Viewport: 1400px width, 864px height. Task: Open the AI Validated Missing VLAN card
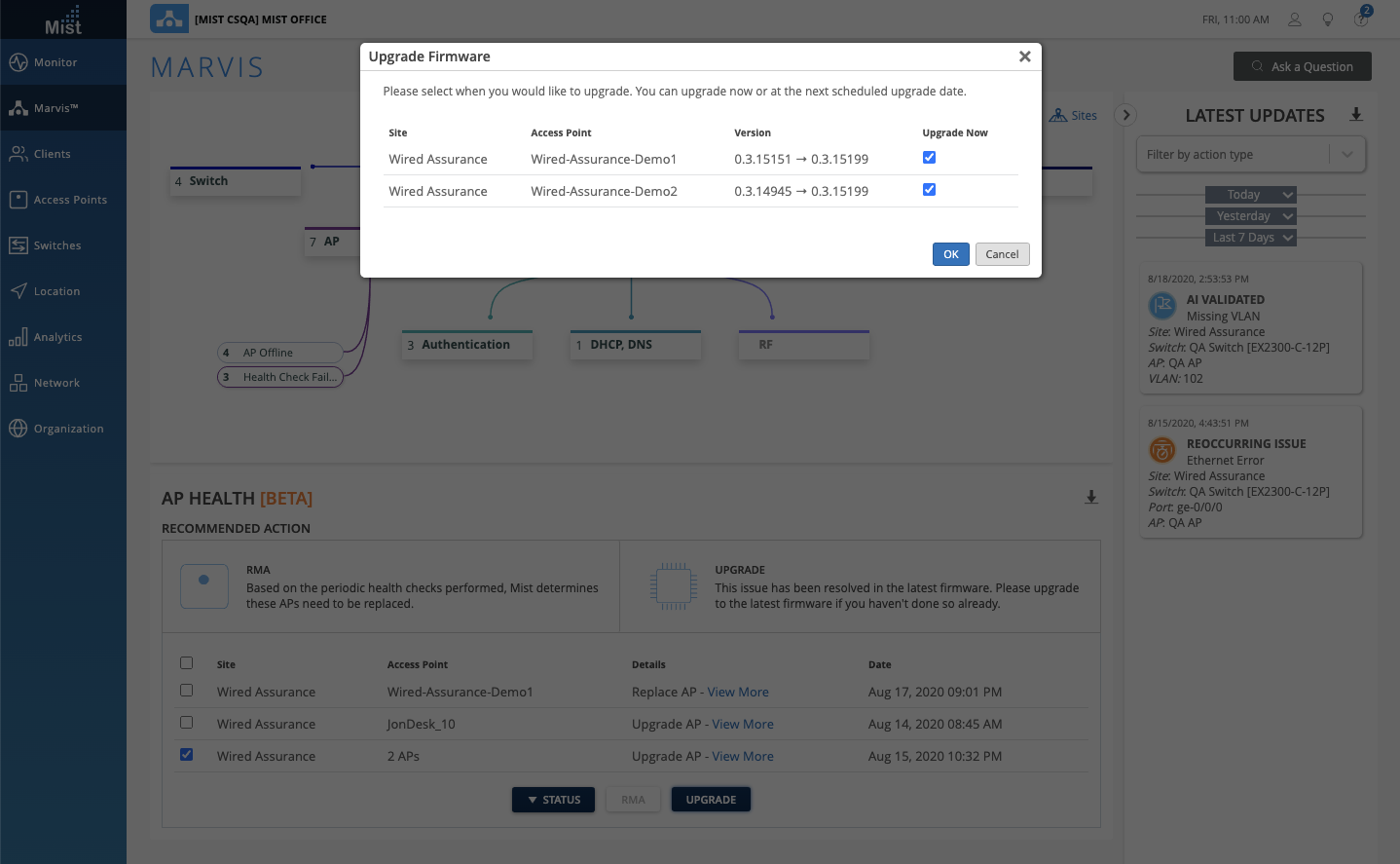tap(1250, 329)
